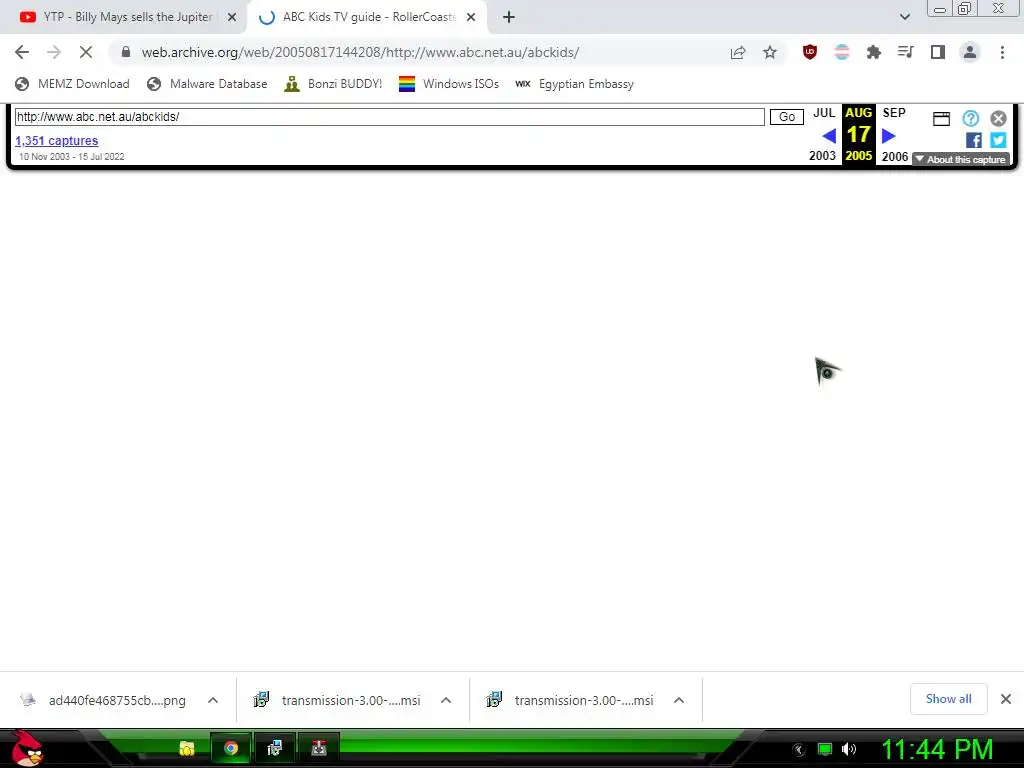Expand options for first transmission msi
This screenshot has height=768, width=1024.
pyautogui.click(x=446, y=700)
